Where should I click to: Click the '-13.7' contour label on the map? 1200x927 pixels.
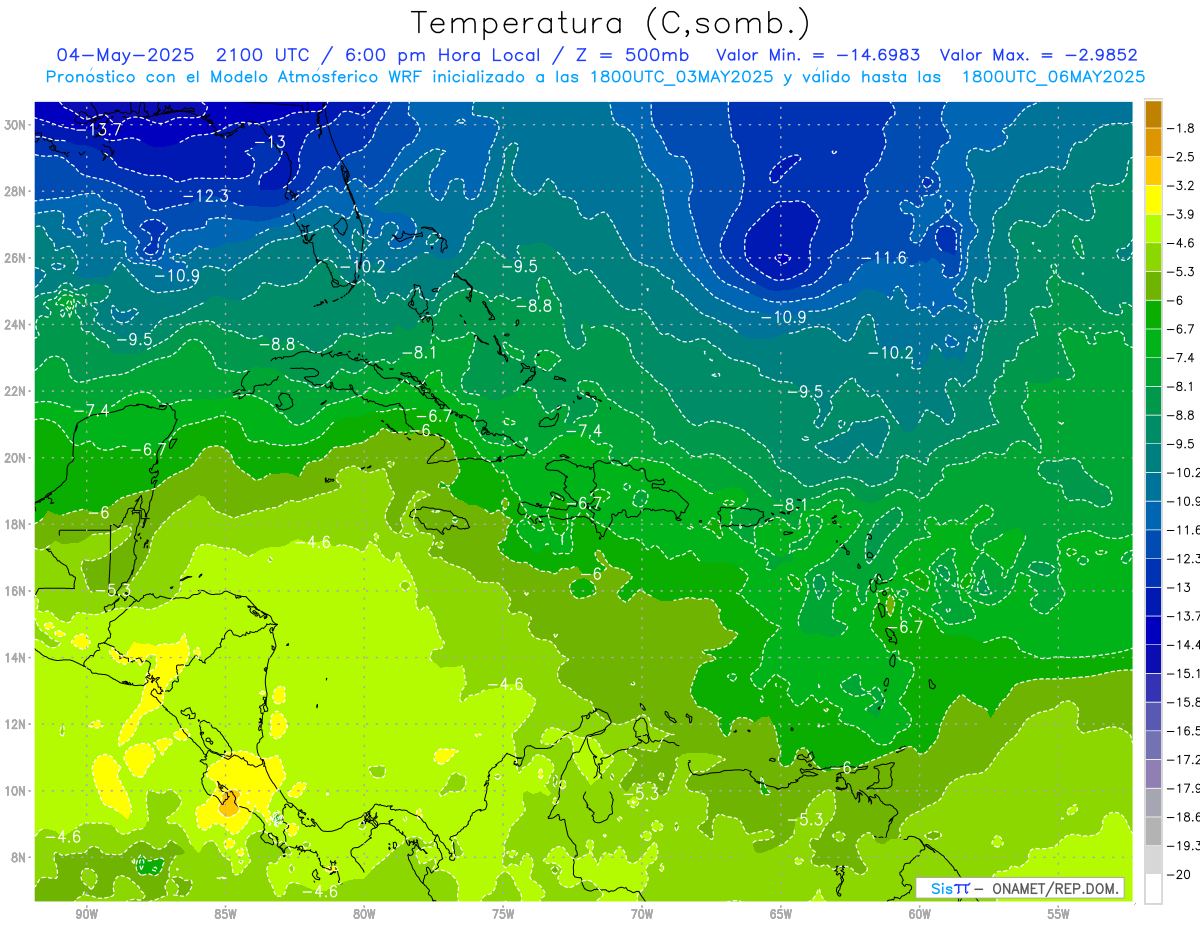[x=101, y=130]
